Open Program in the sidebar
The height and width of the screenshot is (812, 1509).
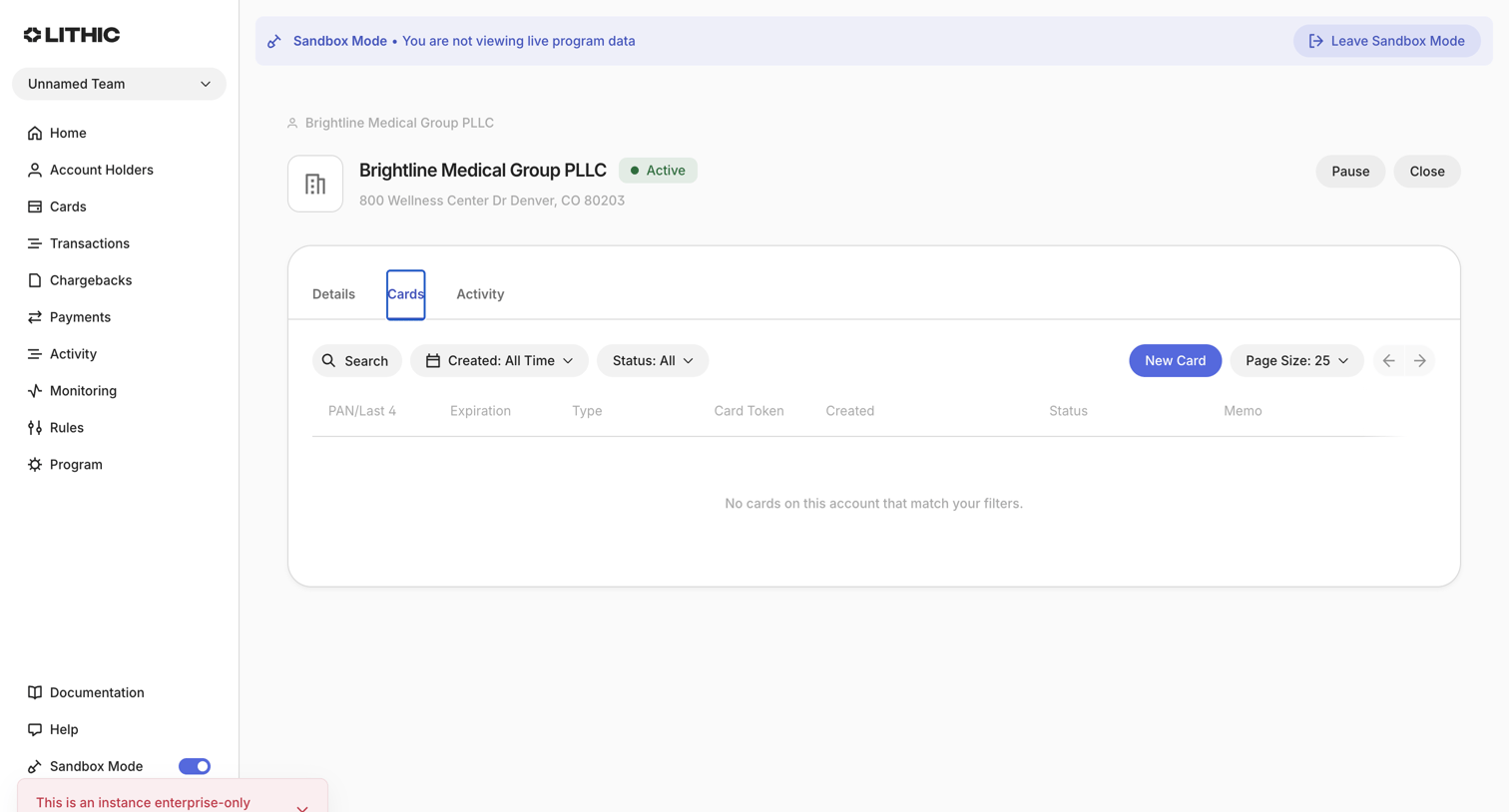(x=76, y=465)
